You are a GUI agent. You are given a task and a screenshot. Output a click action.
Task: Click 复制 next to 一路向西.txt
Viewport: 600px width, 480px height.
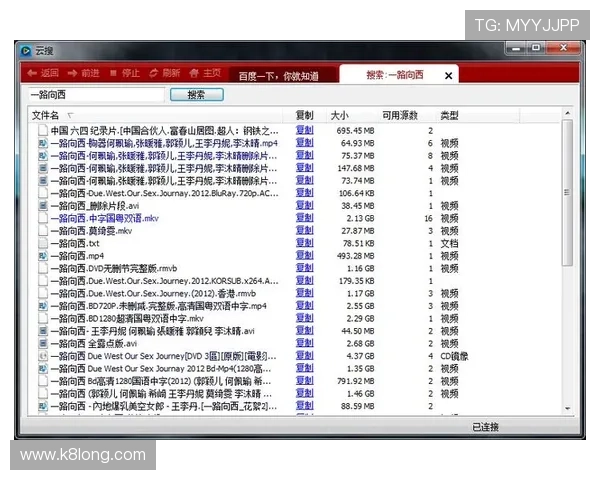(305, 243)
